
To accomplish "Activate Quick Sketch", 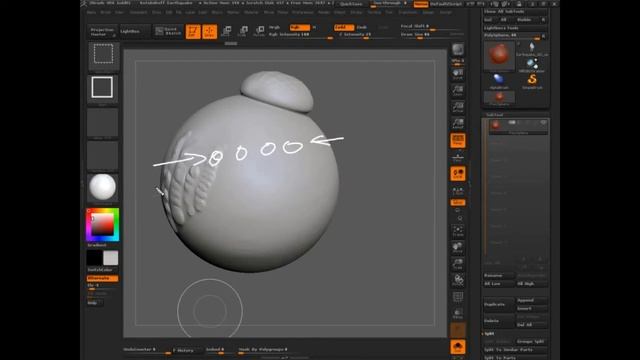I will tap(168, 31).
